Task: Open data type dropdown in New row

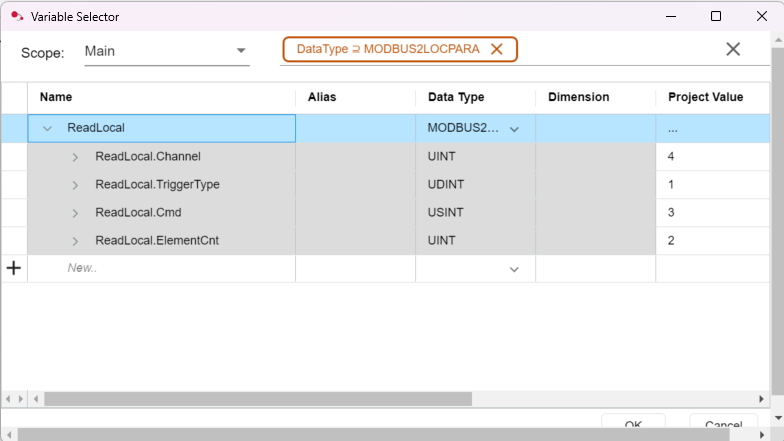Action: (x=515, y=269)
